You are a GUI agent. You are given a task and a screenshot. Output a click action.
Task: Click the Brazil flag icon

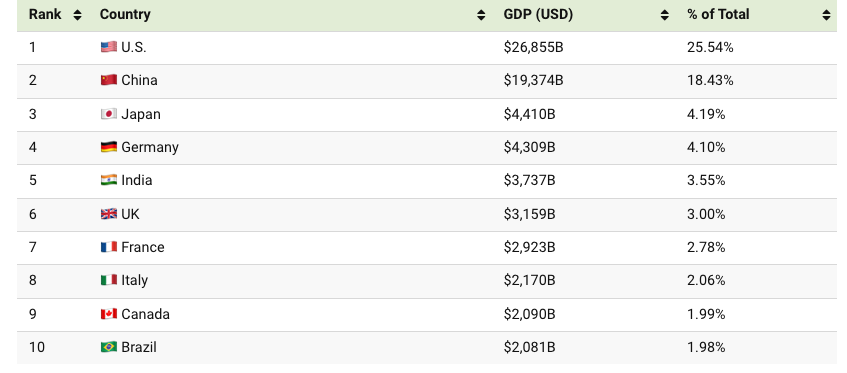[109, 347]
